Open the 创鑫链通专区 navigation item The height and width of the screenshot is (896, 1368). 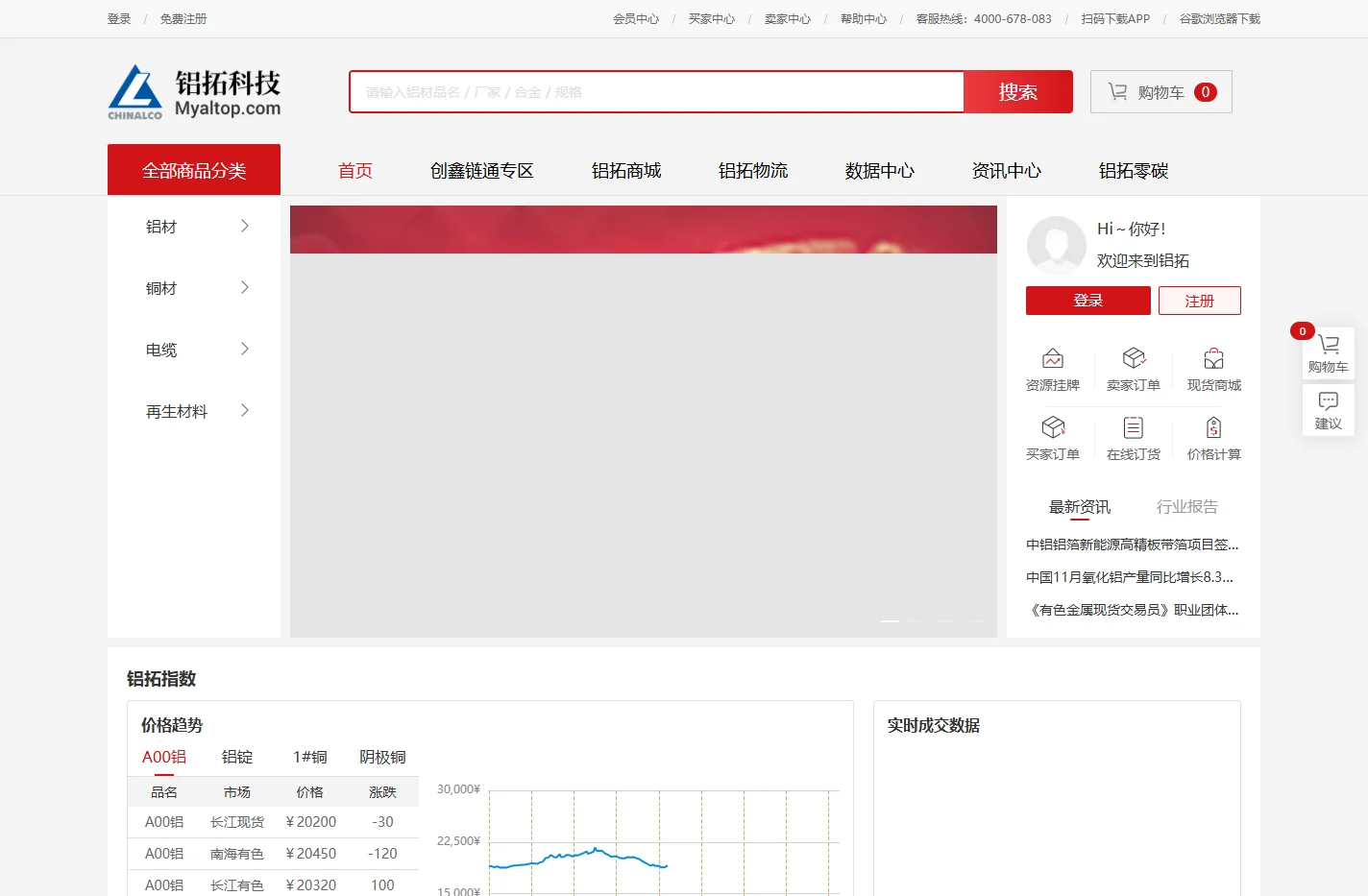(481, 171)
